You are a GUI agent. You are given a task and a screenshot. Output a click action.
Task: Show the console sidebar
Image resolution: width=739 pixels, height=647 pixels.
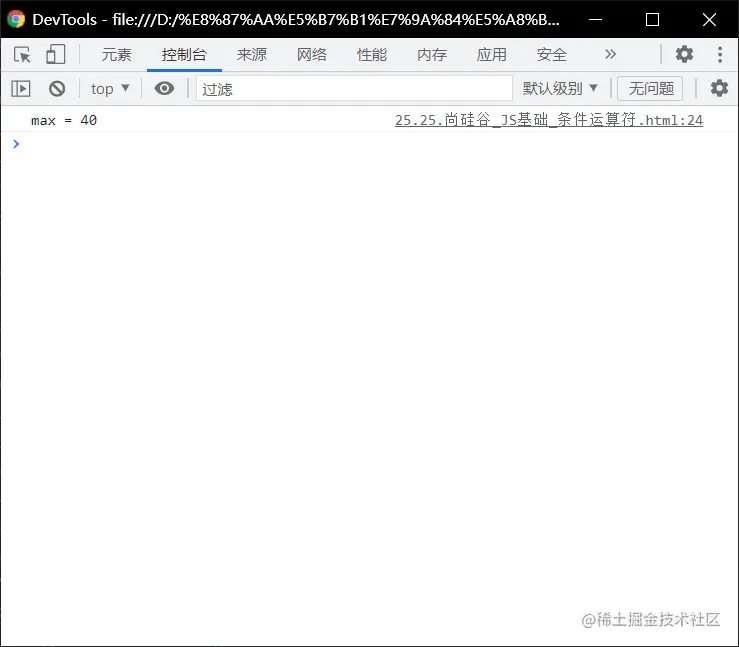tap(21, 89)
